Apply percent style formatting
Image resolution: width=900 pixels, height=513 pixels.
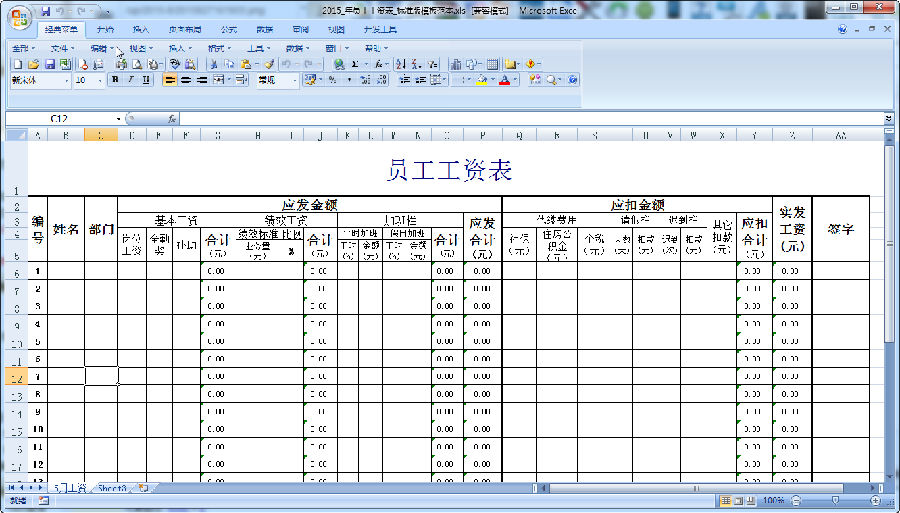point(332,80)
